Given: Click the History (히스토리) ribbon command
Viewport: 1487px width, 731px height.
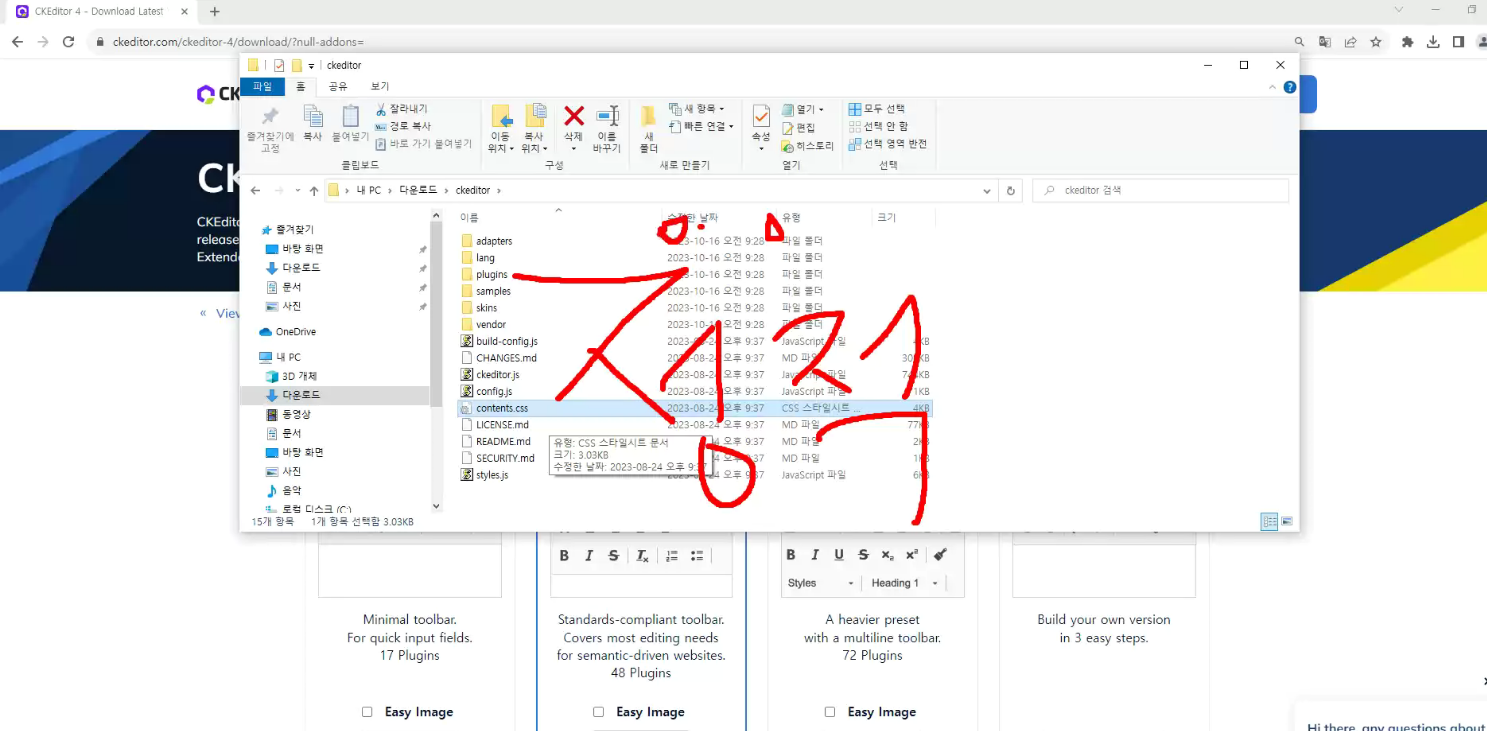Looking at the screenshot, I should tap(807, 145).
